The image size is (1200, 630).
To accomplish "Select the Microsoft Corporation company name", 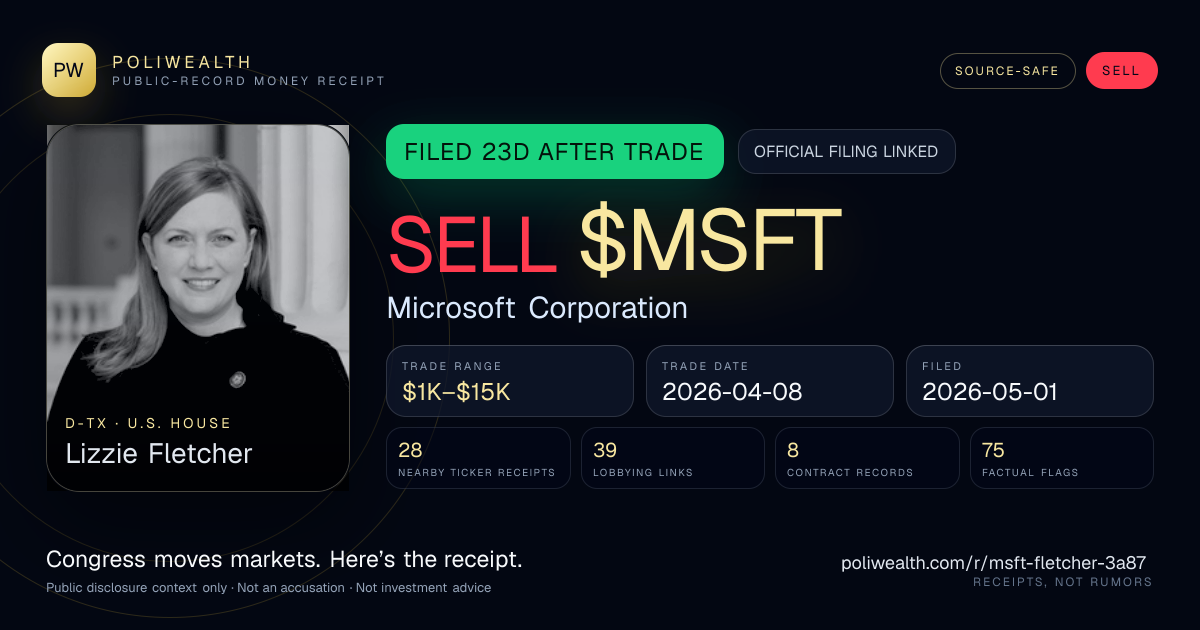I will point(537,307).
